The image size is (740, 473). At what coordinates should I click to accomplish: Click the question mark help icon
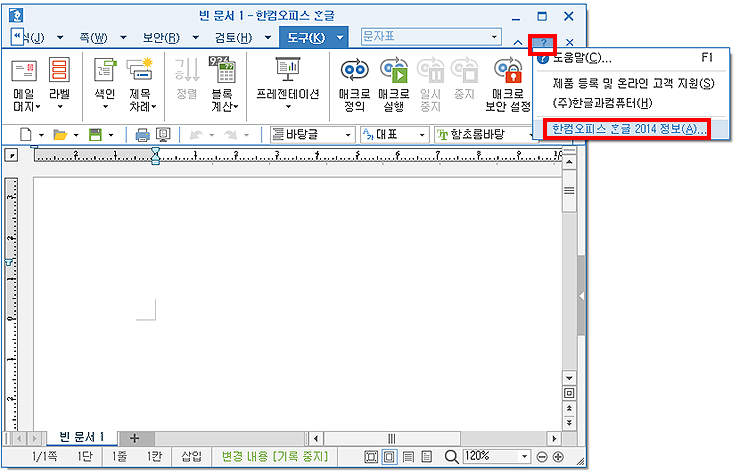tap(543, 43)
